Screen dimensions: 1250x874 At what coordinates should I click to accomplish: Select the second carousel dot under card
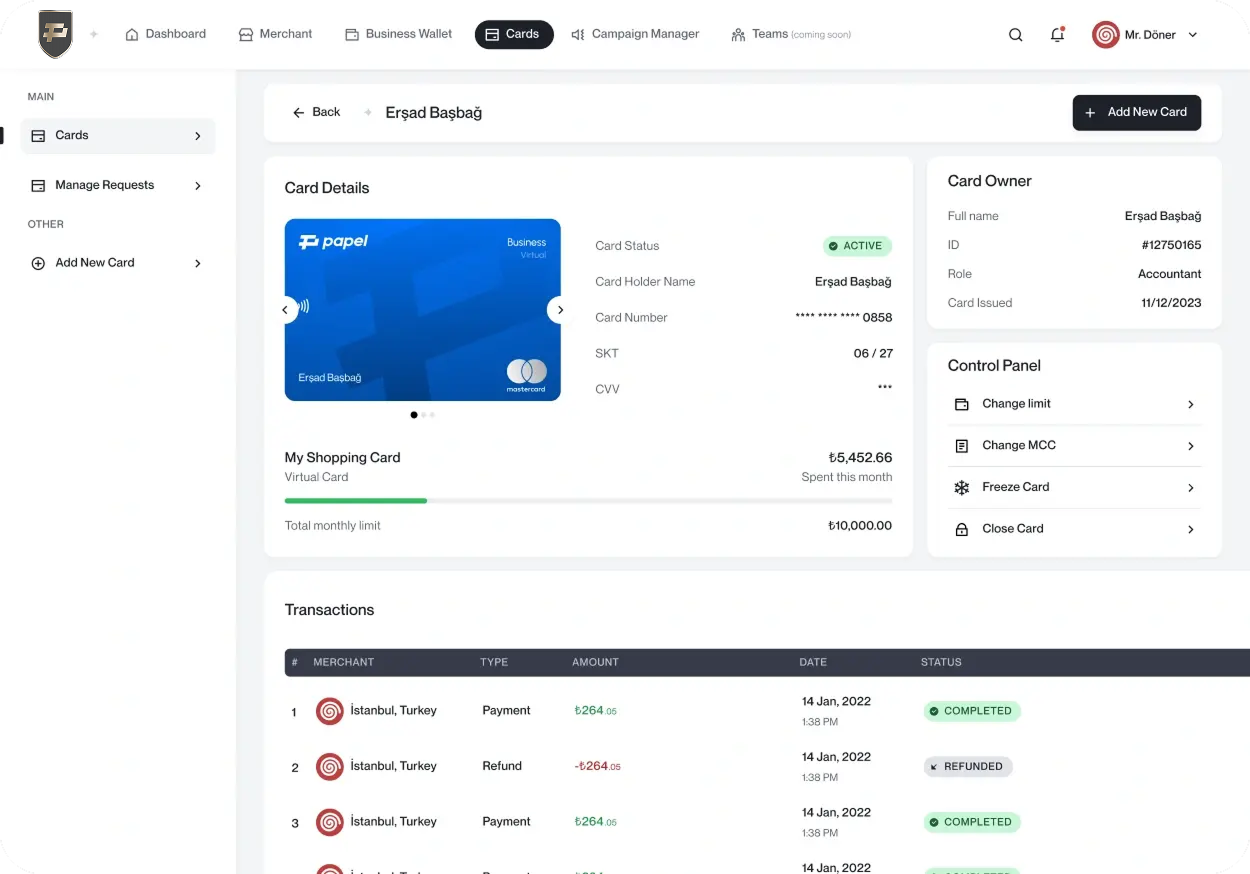coord(423,414)
